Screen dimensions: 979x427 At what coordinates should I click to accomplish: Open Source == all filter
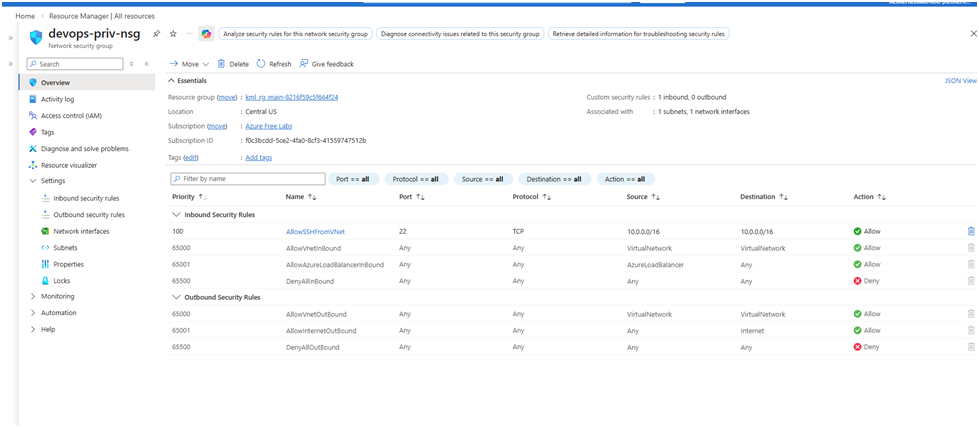coord(483,179)
